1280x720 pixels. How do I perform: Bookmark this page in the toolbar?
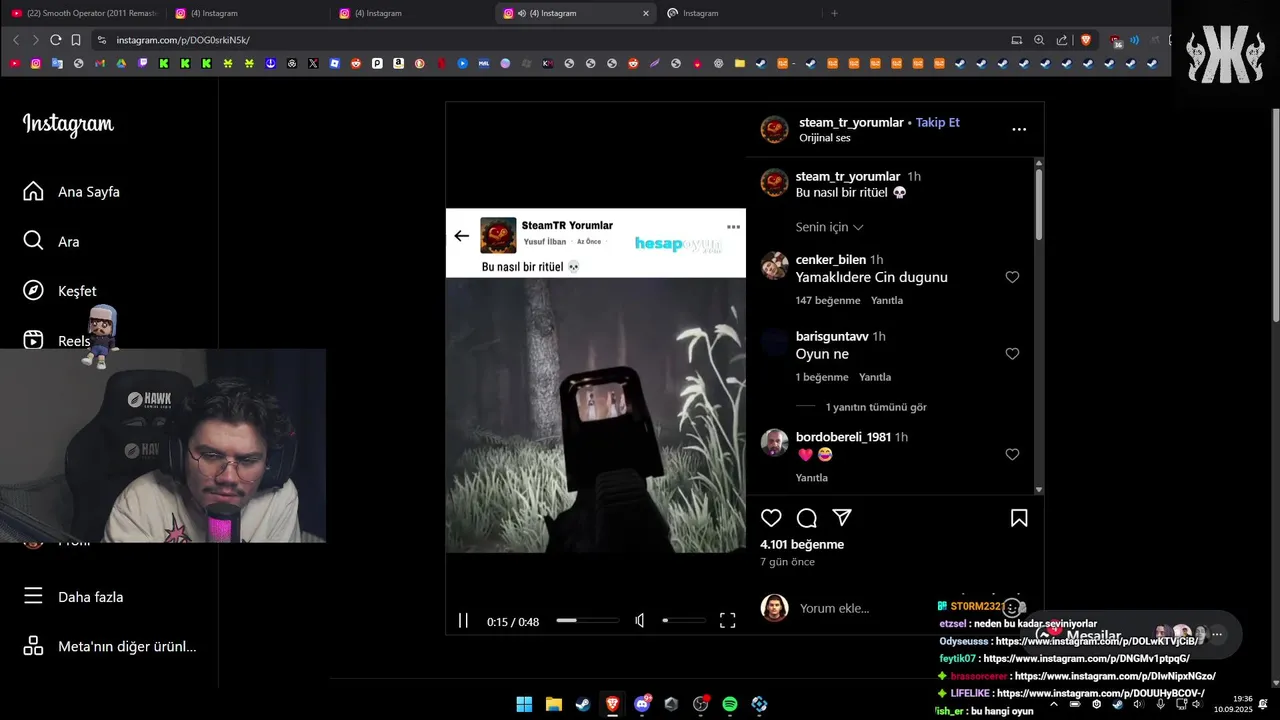click(76, 40)
